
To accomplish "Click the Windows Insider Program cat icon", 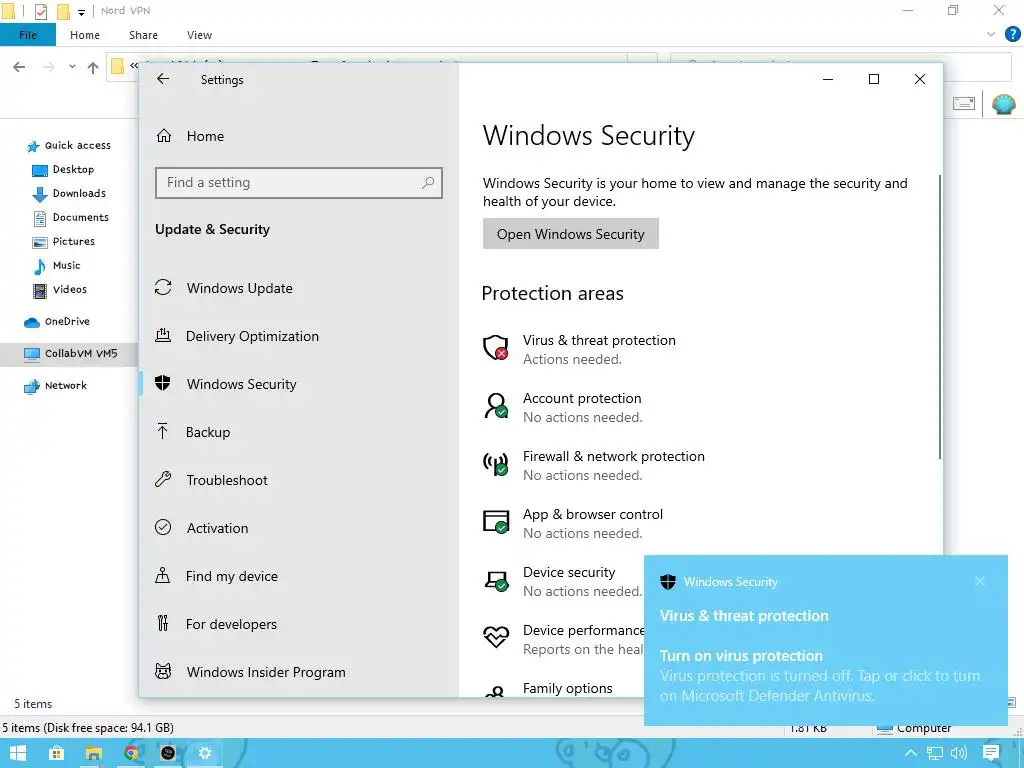I will (x=163, y=671).
